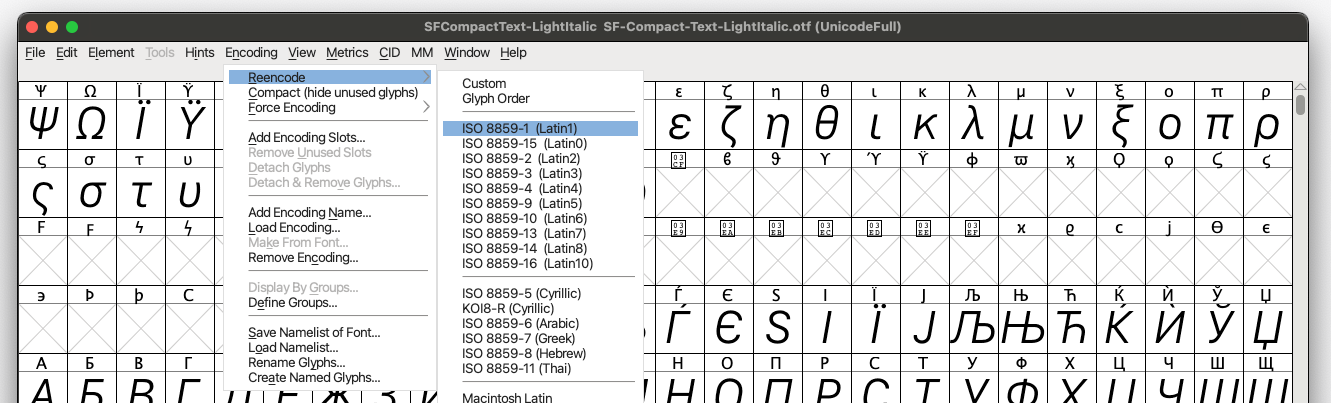1331x403 pixels.
Task: Select the Cyrillic Ћ glyph cell
Action: click(1070, 328)
